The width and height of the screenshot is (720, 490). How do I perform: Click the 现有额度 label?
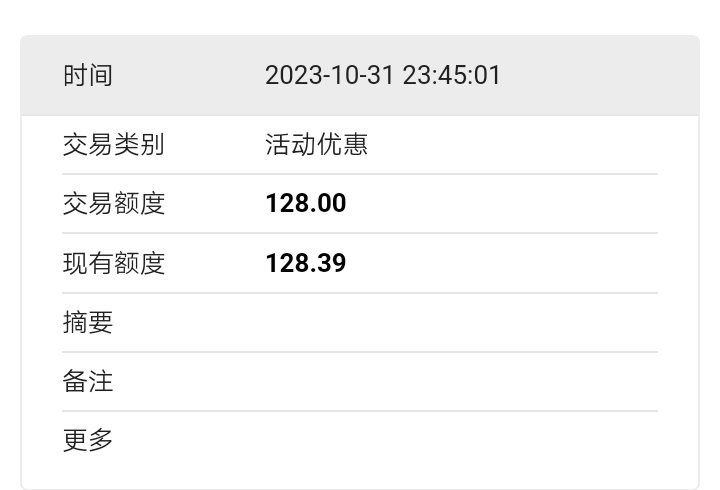pos(113,263)
